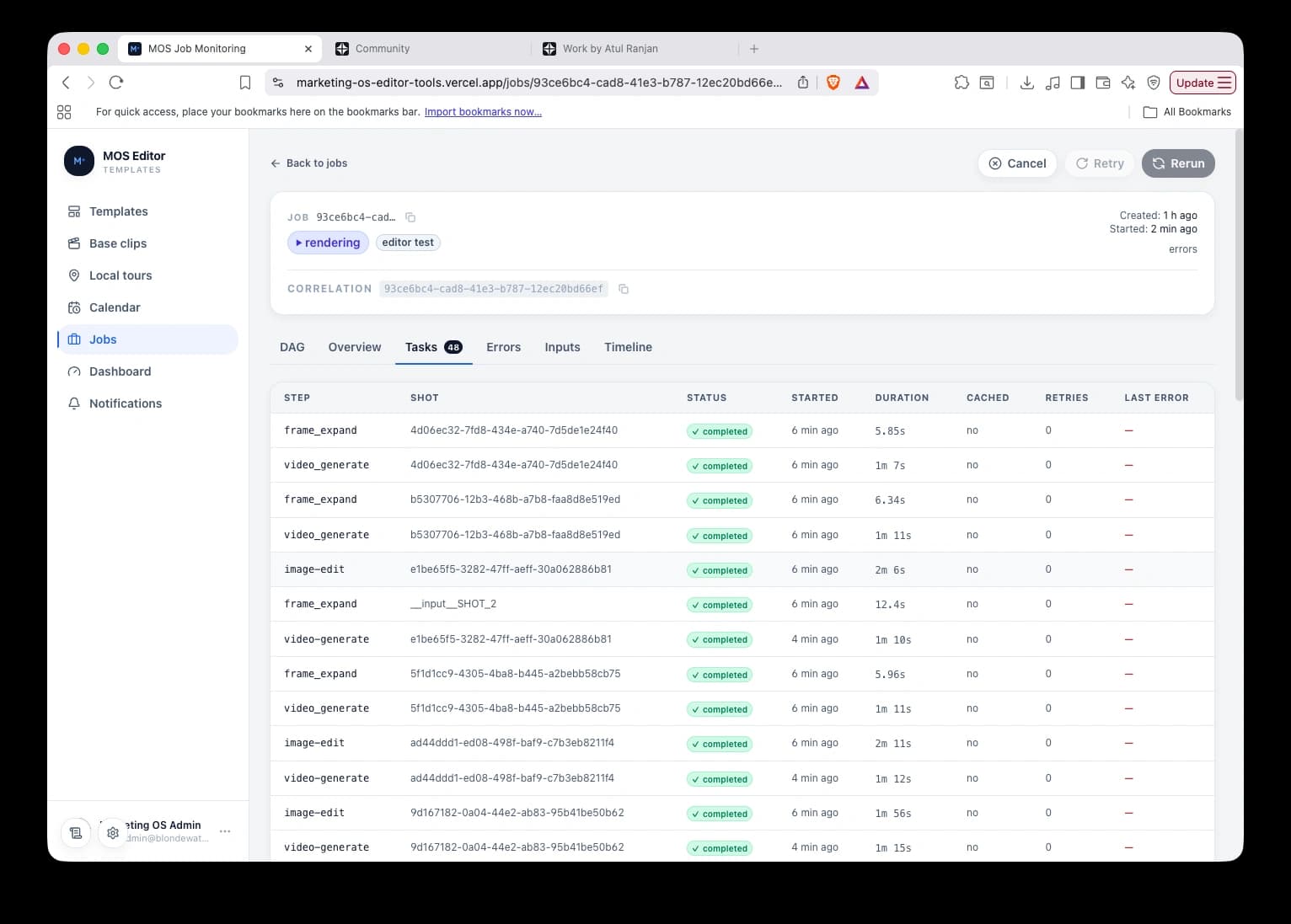Open the account ellipsis menu
The width and height of the screenshot is (1291, 924).
pyautogui.click(x=225, y=831)
